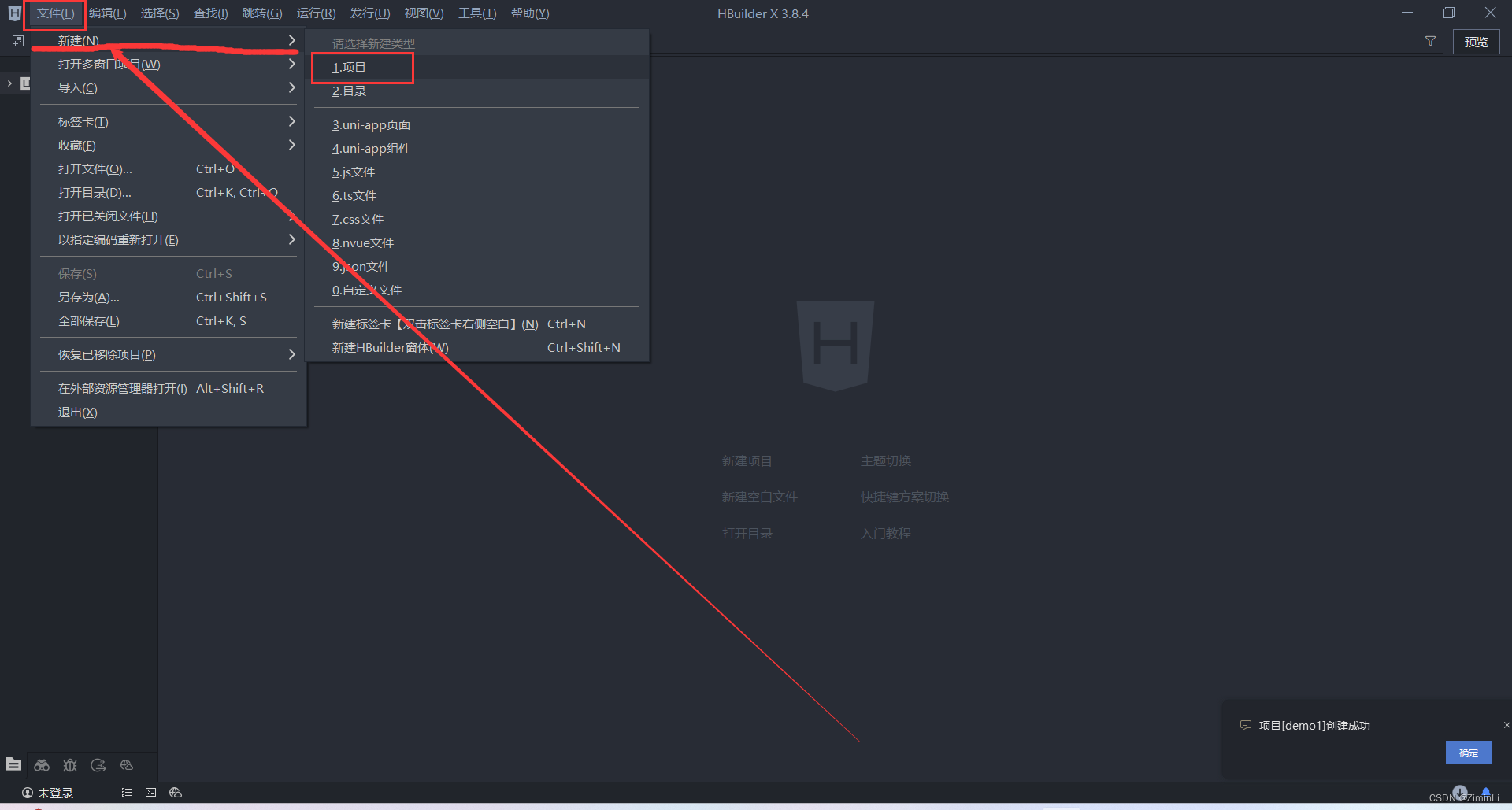Choose 另存为(A)... menu item
The width and height of the screenshot is (1512, 810).
(169, 297)
